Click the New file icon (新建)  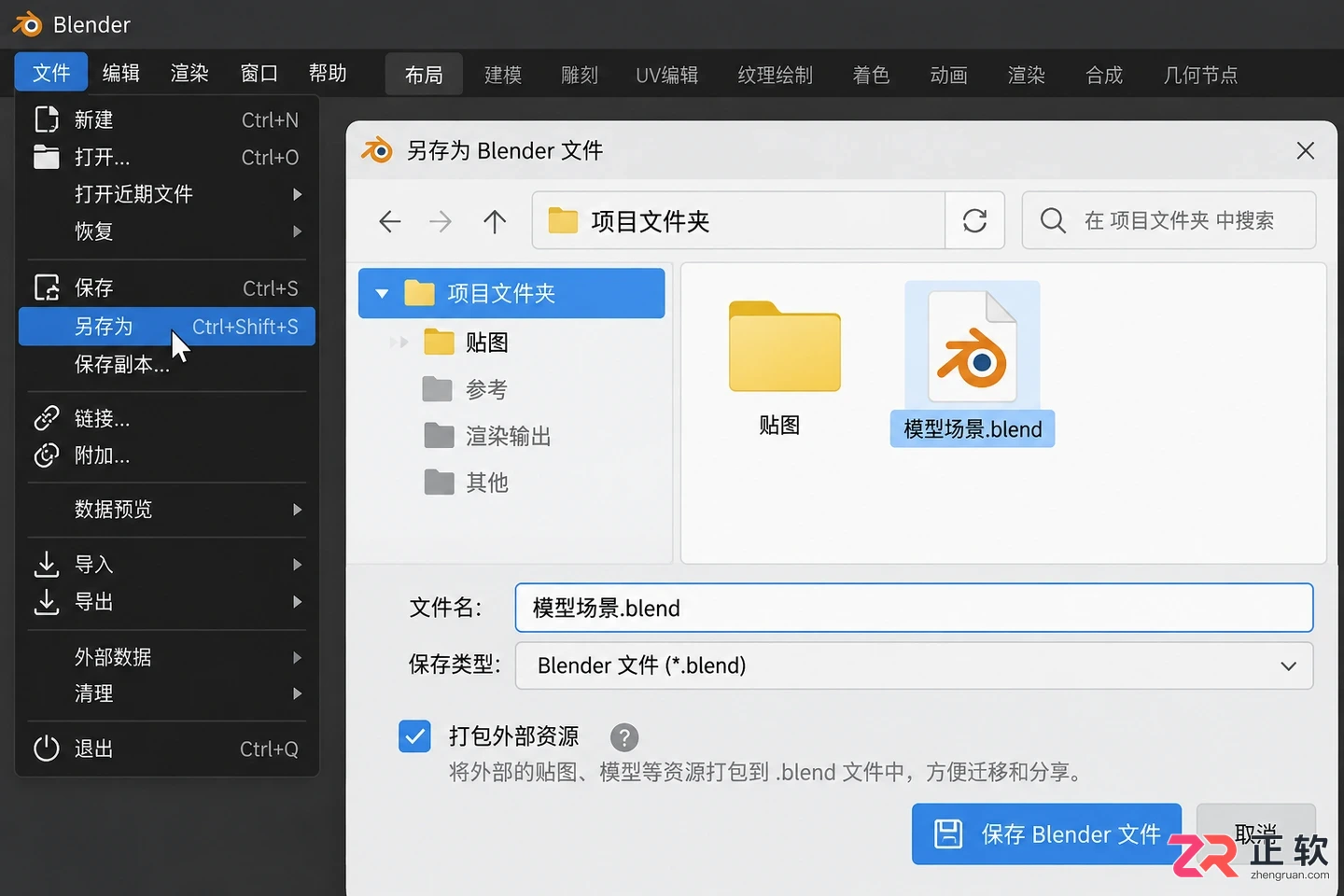[47, 119]
